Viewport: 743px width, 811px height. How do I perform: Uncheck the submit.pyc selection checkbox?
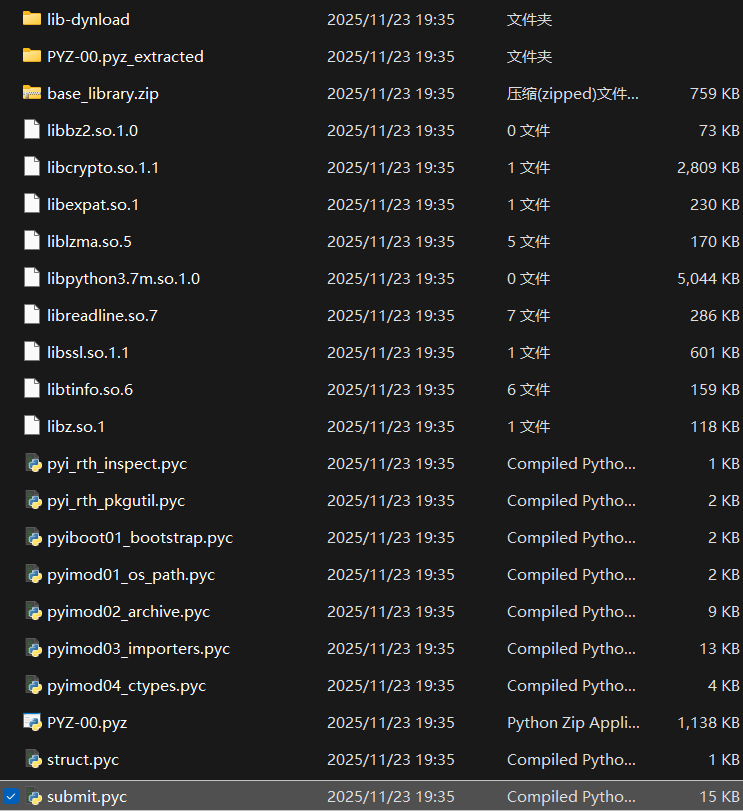[11, 797]
